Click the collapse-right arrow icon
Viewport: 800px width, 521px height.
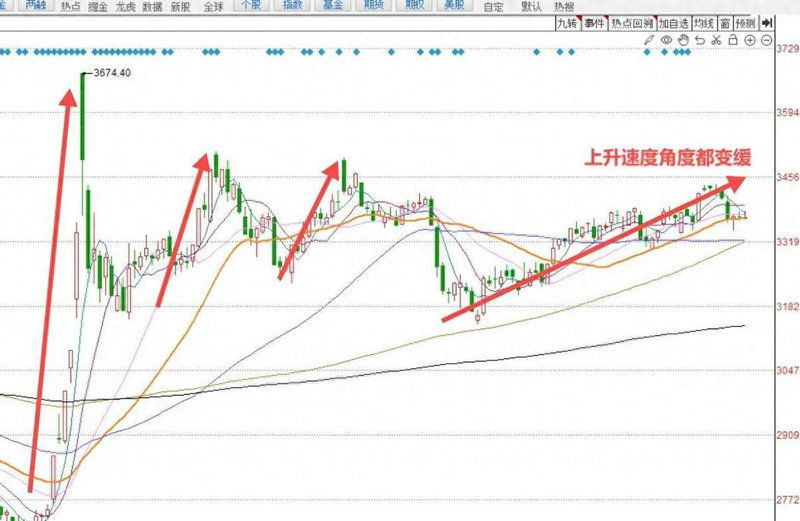[x=767, y=23]
